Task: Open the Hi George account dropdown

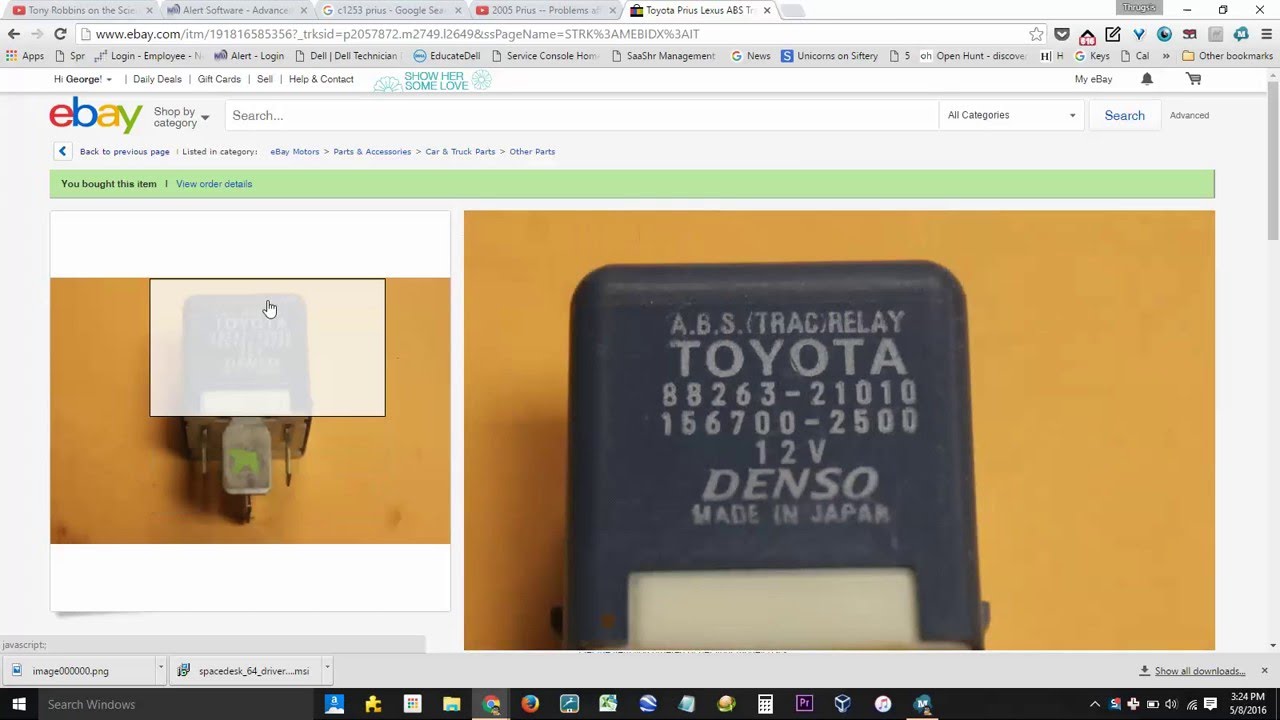Action: [82, 79]
